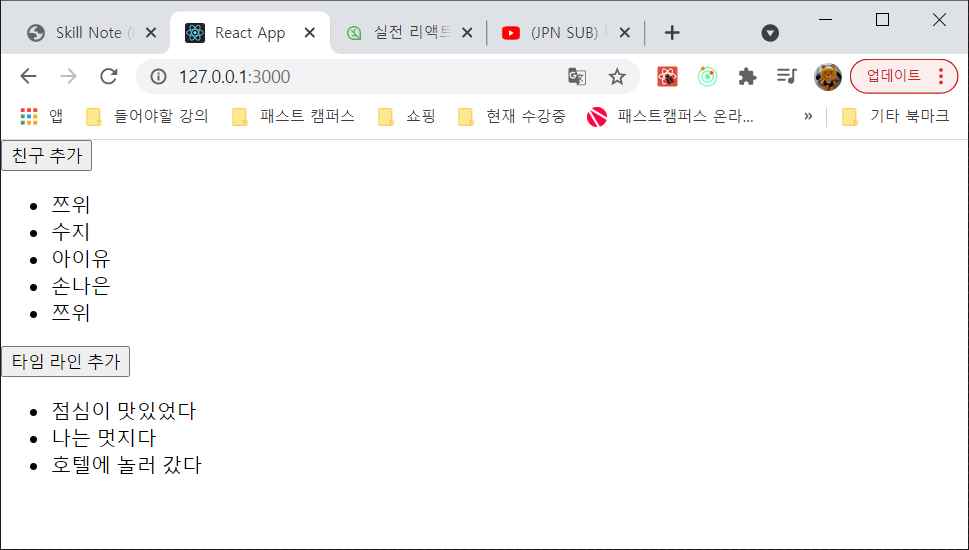The width and height of the screenshot is (969, 550).
Task: Switch to the JPN SUB YouTube tab
Action: [565, 33]
